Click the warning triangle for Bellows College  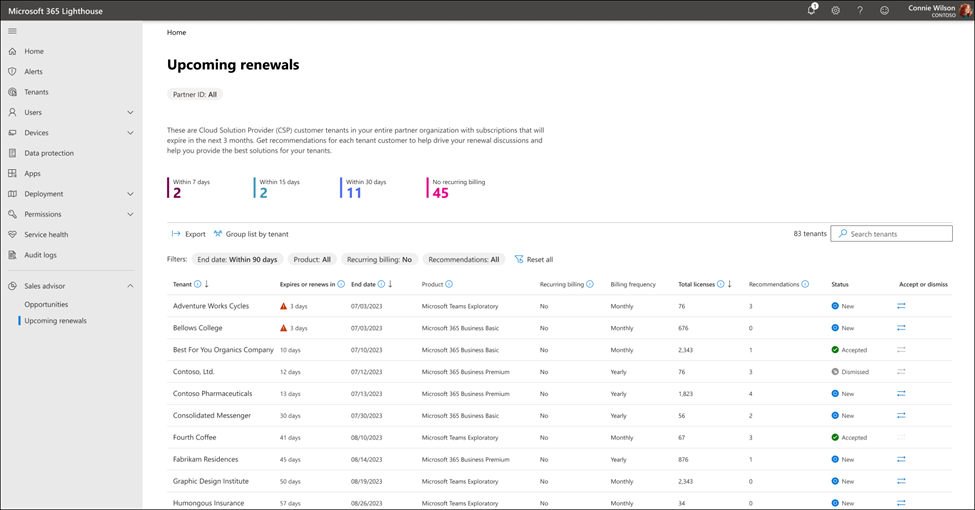[x=284, y=328]
